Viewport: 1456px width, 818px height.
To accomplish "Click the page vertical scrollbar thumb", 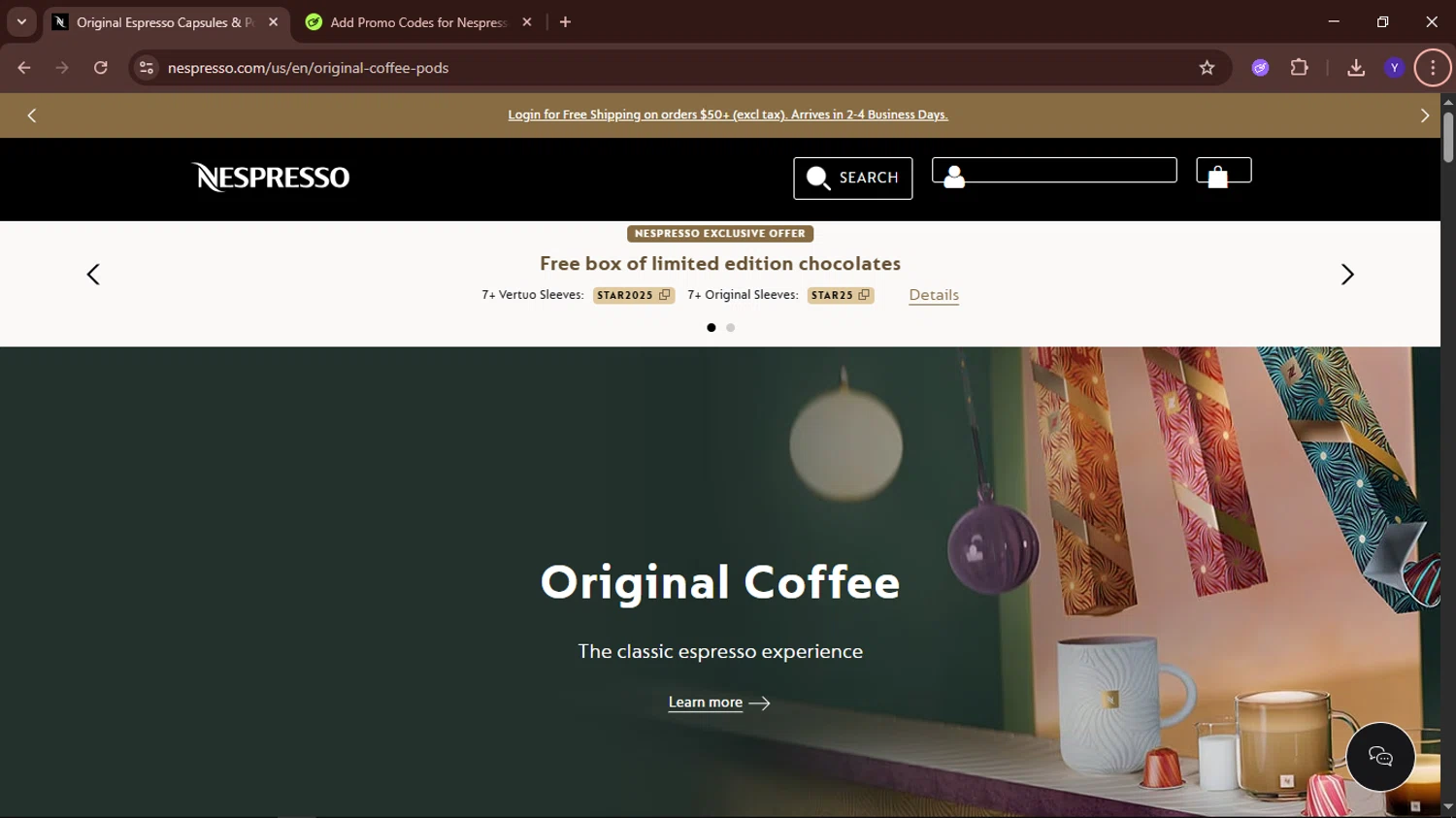I will pos(1448,138).
